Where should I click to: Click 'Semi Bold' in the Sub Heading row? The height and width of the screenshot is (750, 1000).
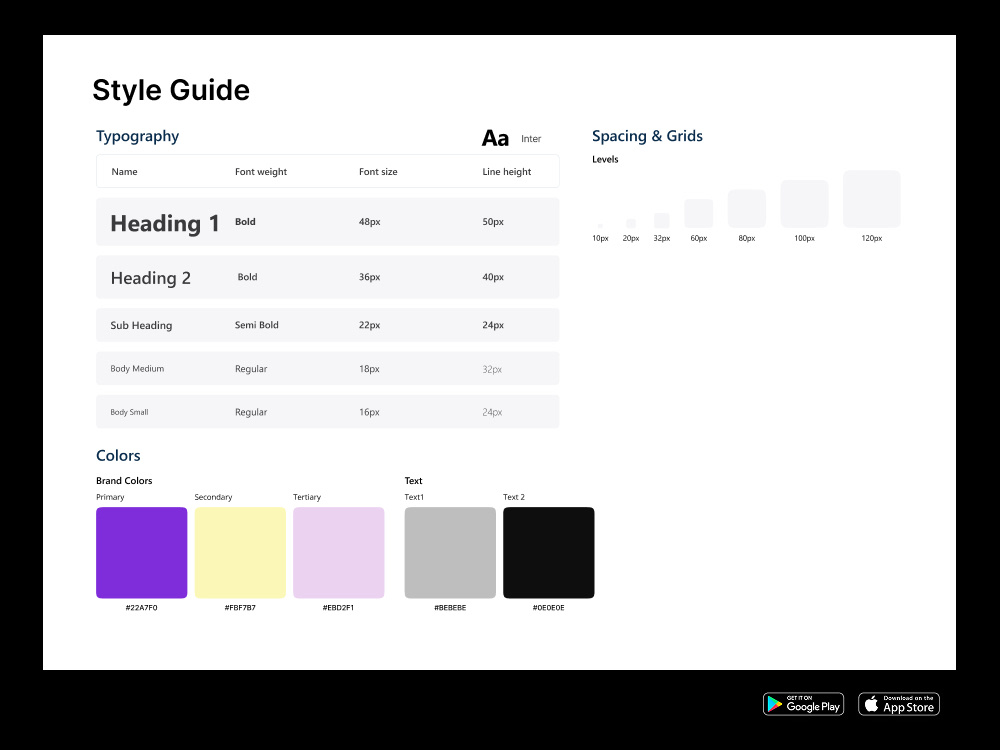pos(256,325)
